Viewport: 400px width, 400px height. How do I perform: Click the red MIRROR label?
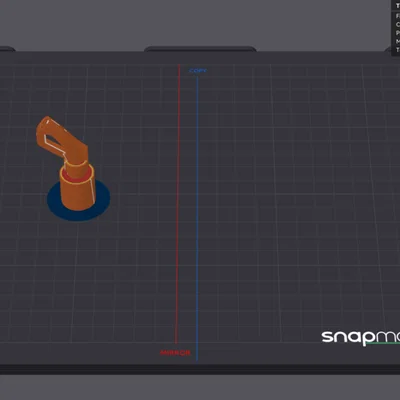click(x=175, y=353)
